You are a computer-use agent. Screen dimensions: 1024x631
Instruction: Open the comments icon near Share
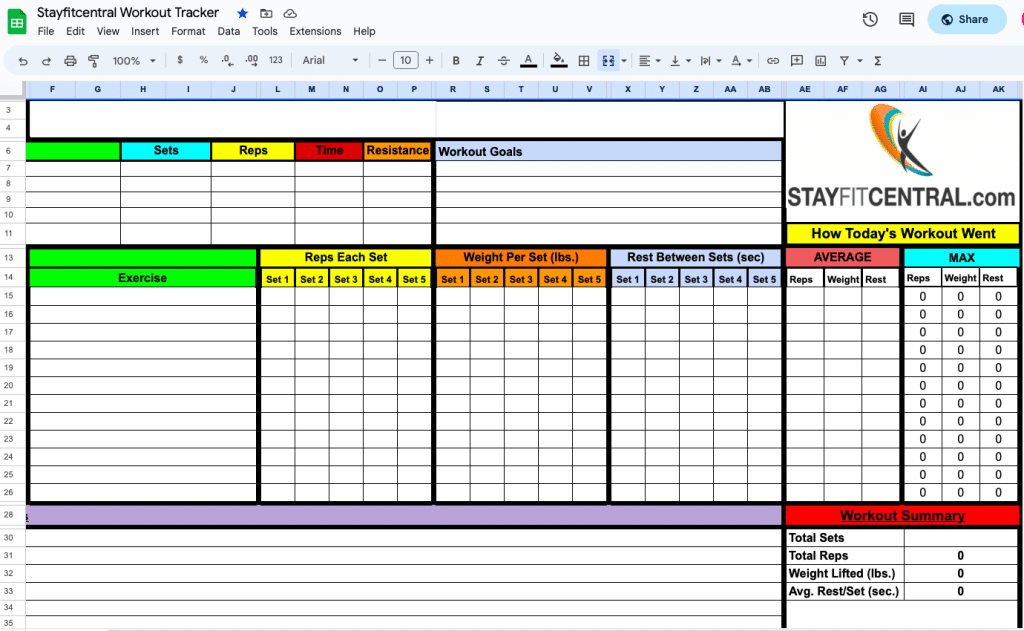pyautogui.click(x=906, y=19)
